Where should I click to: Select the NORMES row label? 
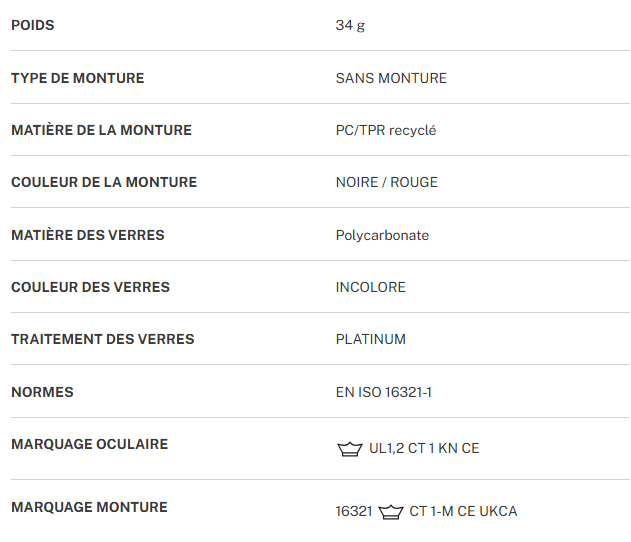point(42,392)
